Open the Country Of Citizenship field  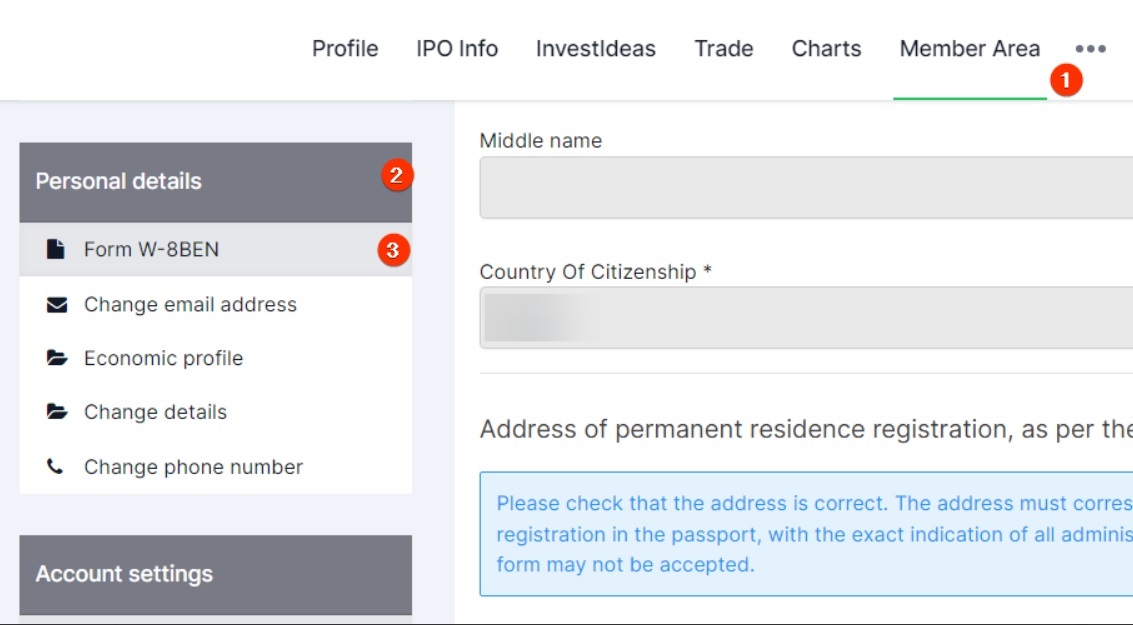point(806,318)
